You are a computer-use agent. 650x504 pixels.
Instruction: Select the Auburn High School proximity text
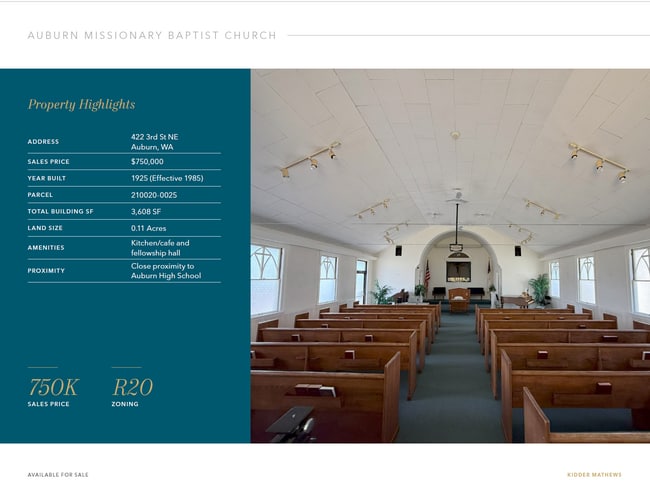(x=162, y=276)
